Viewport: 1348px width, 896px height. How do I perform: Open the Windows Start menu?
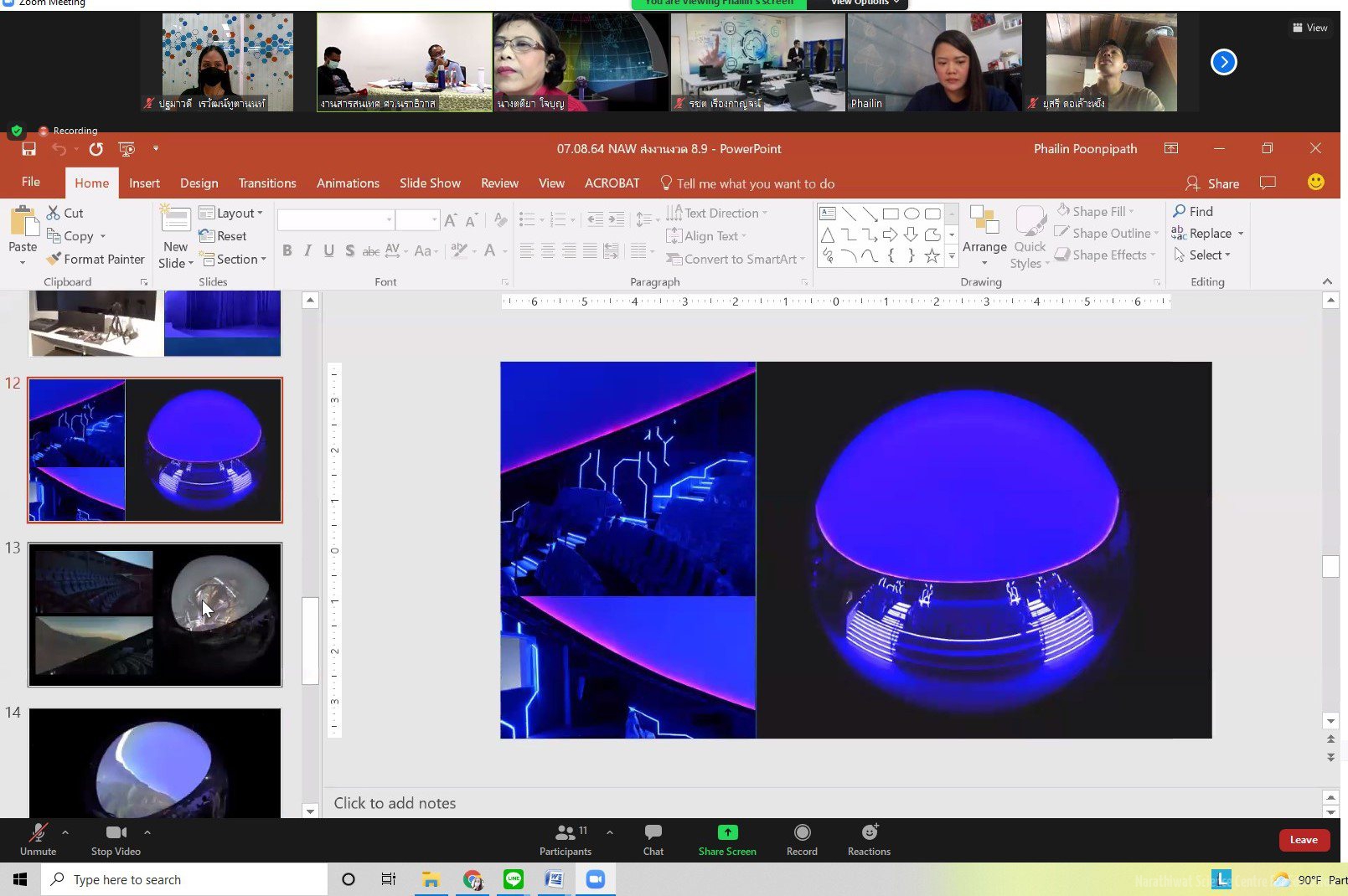point(20,879)
